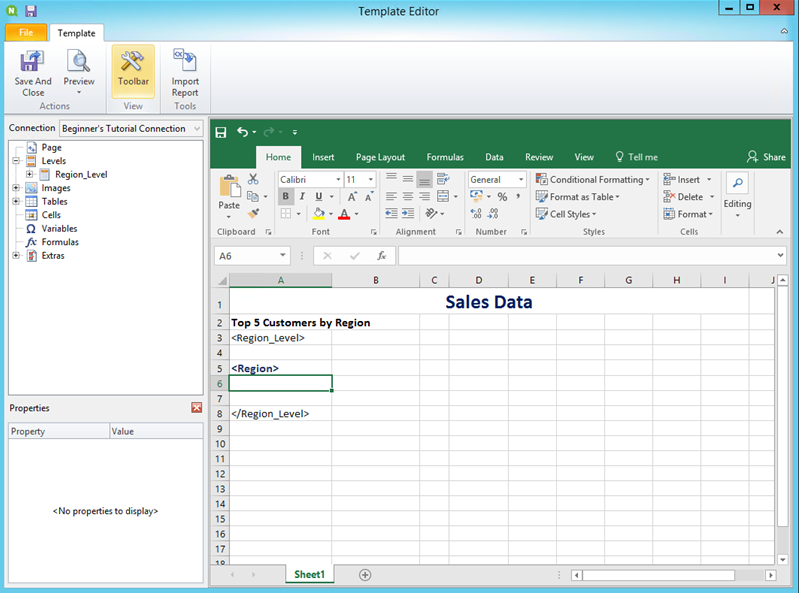Toggle the Toolbar view button
Screen dimensions: 799x593
point(133,68)
